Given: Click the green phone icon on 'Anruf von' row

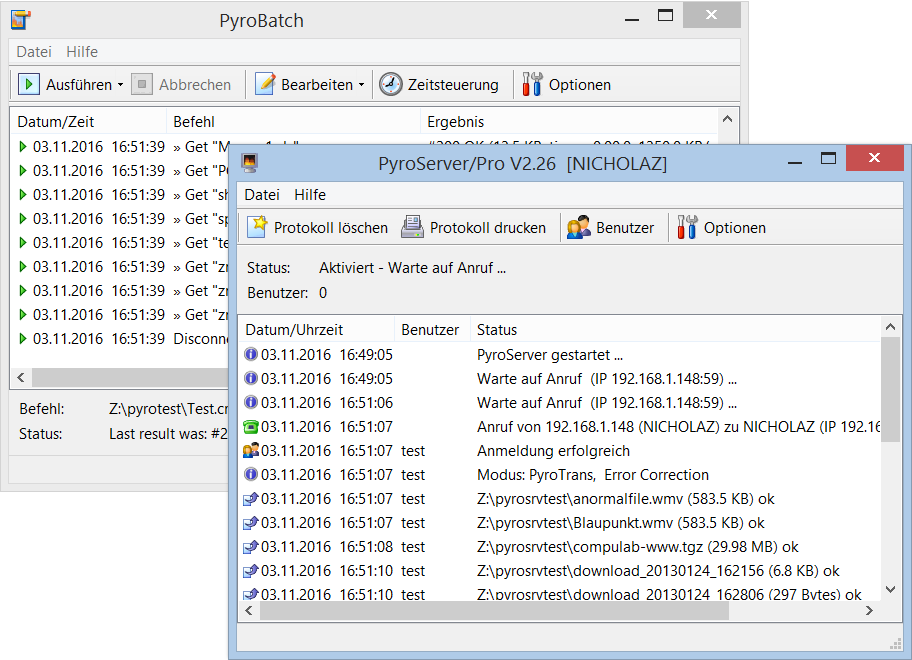Looking at the screenshot, I should (251, 427).
